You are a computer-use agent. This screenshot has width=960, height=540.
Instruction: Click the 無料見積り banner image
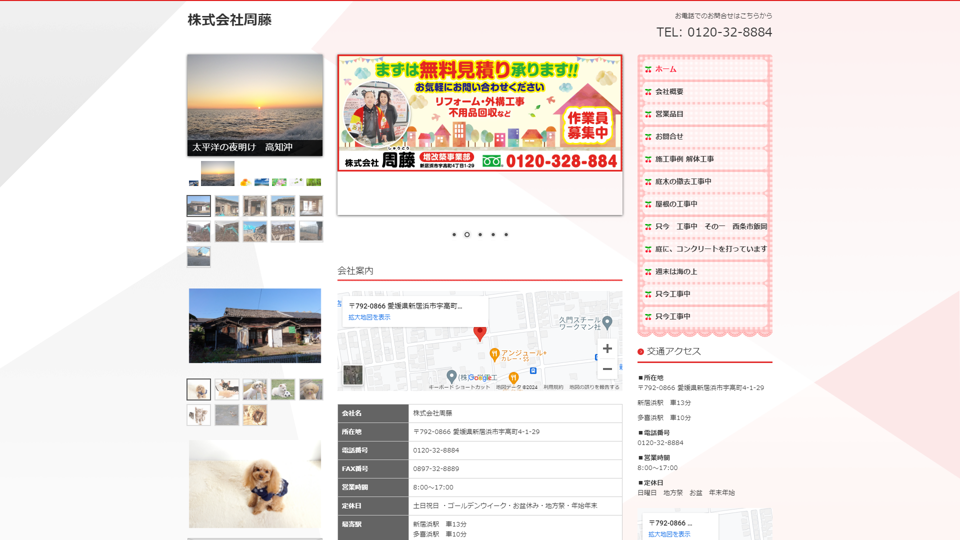tap(480, 113)
